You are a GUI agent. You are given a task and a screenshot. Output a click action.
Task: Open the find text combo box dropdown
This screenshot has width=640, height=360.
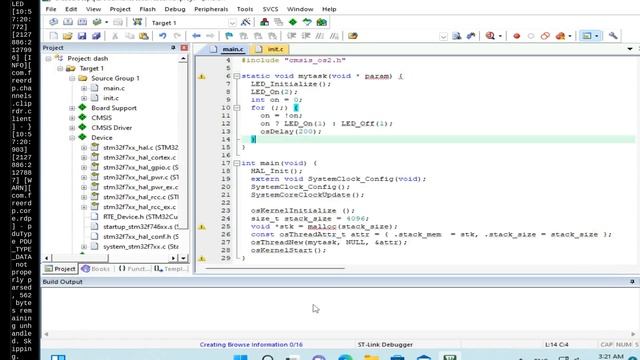coord(443,36)
